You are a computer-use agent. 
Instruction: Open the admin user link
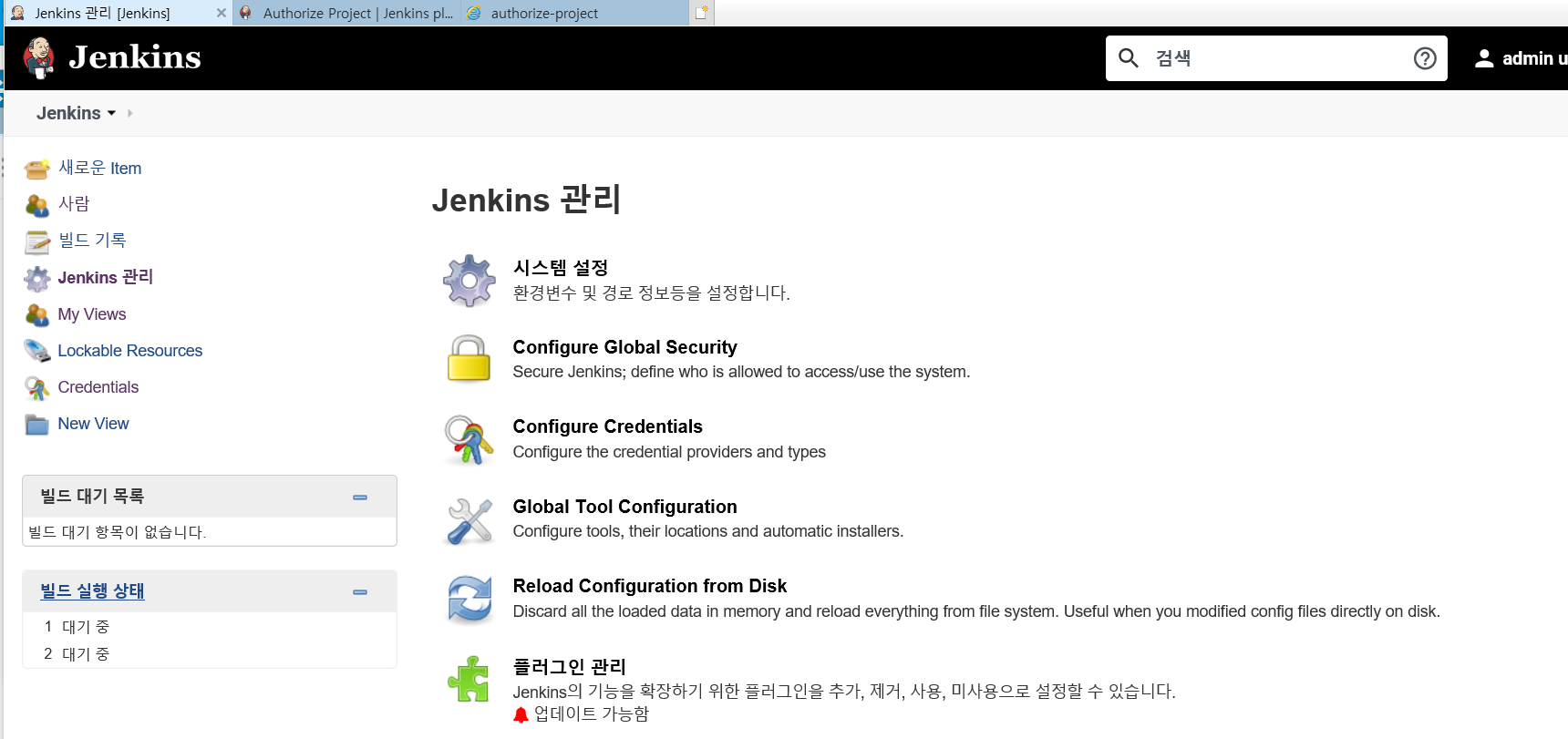(x=1534, y=58)
